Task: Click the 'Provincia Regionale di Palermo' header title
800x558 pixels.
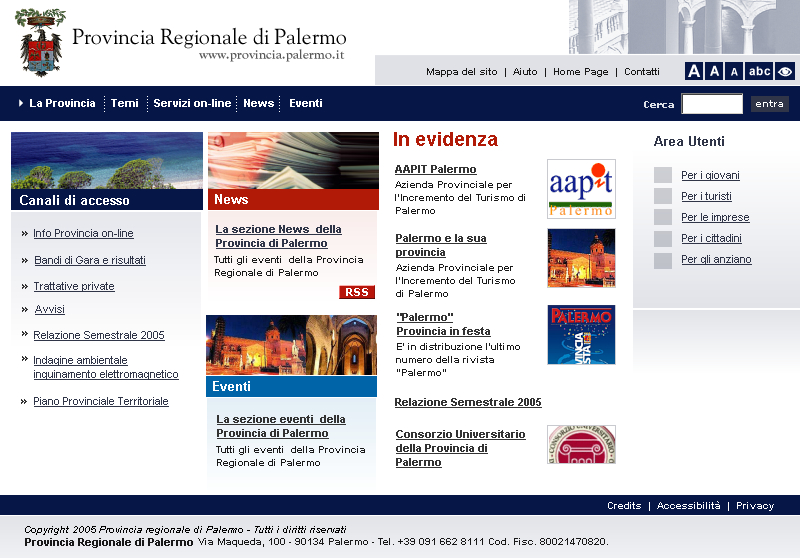Action: (209, 37)
